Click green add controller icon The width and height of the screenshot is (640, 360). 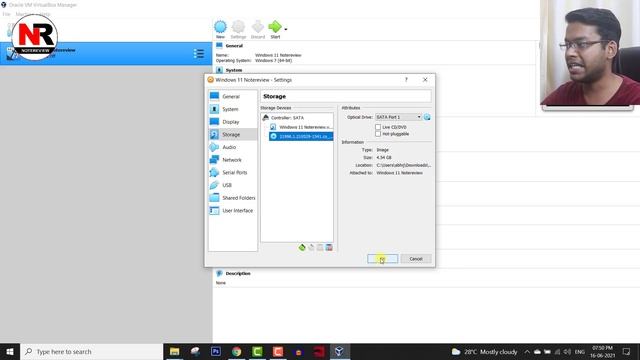302,247
